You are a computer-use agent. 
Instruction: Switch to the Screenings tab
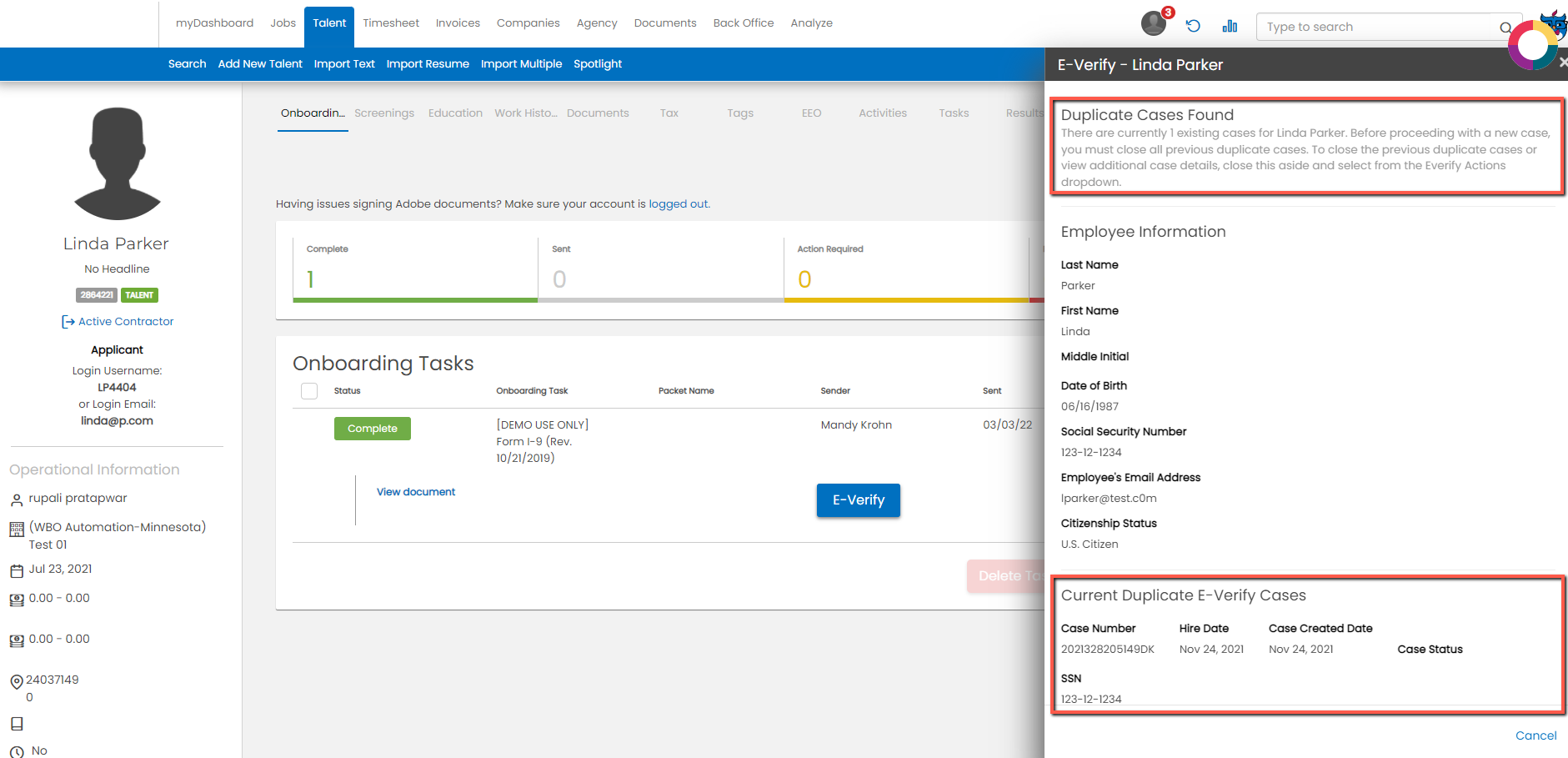[x=384, y=113]
